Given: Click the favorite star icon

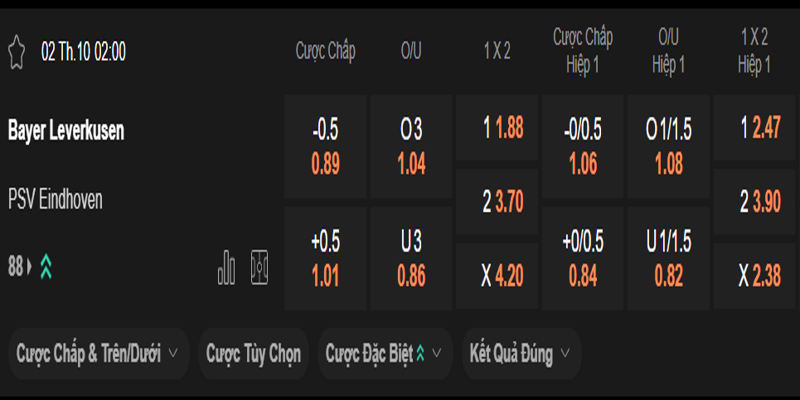Looking at the screenshot, I should [x=16, y=52].
